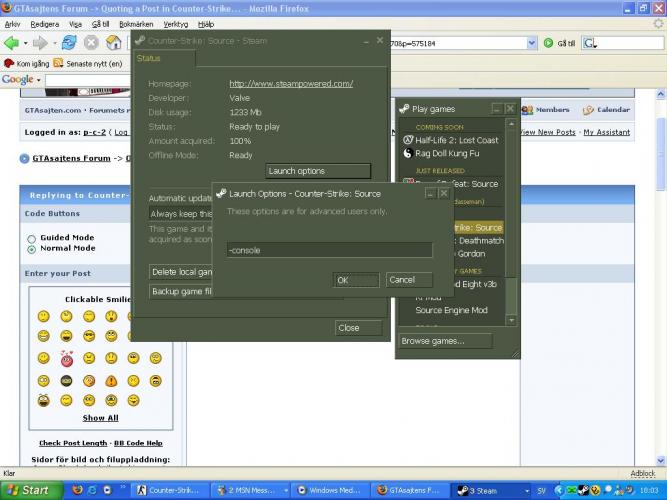Click OK in the Launch Options dialog
Viewport: 667px width, 500px height.
tap(344, 280)
